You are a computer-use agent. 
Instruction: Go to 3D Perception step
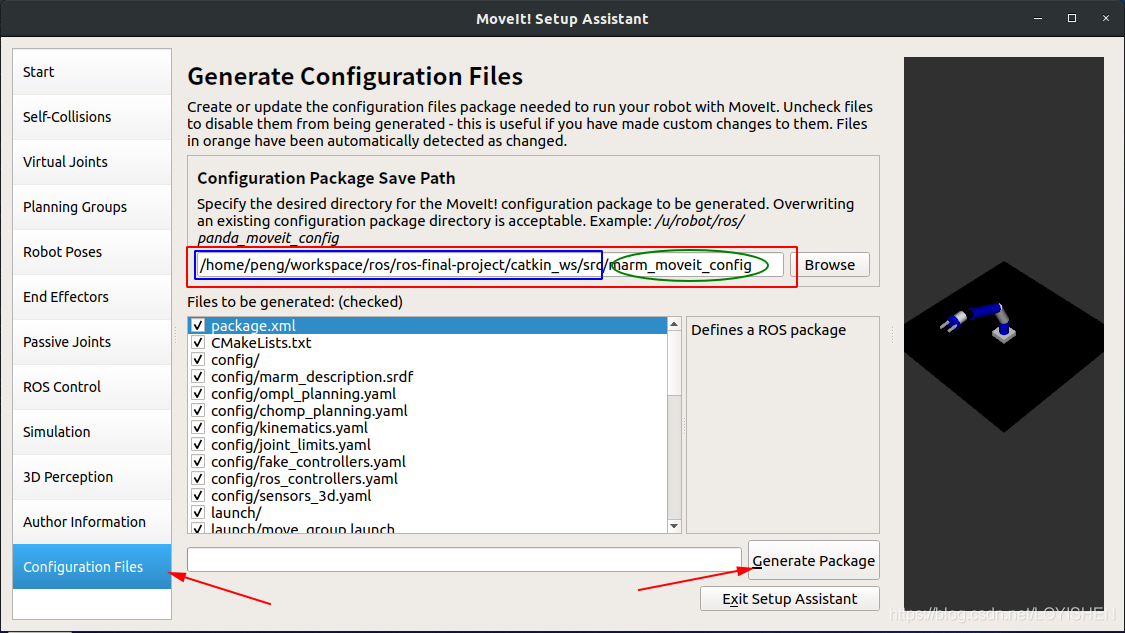[92, 477]
